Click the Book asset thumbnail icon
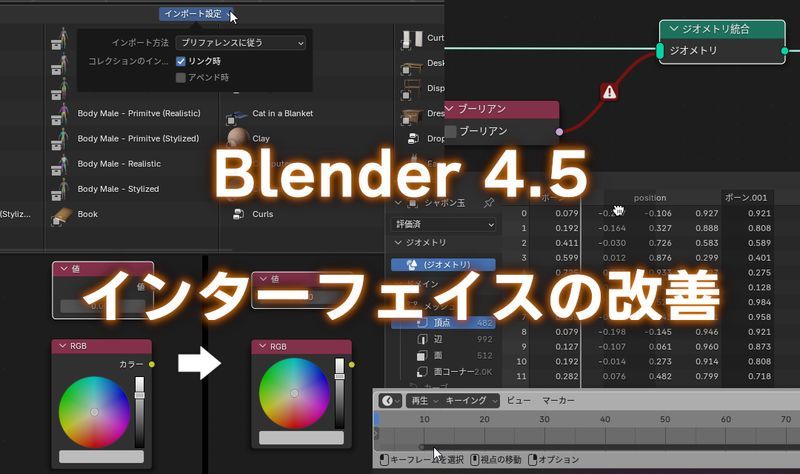This screenshot has width=800, height=474. [62, 215]
